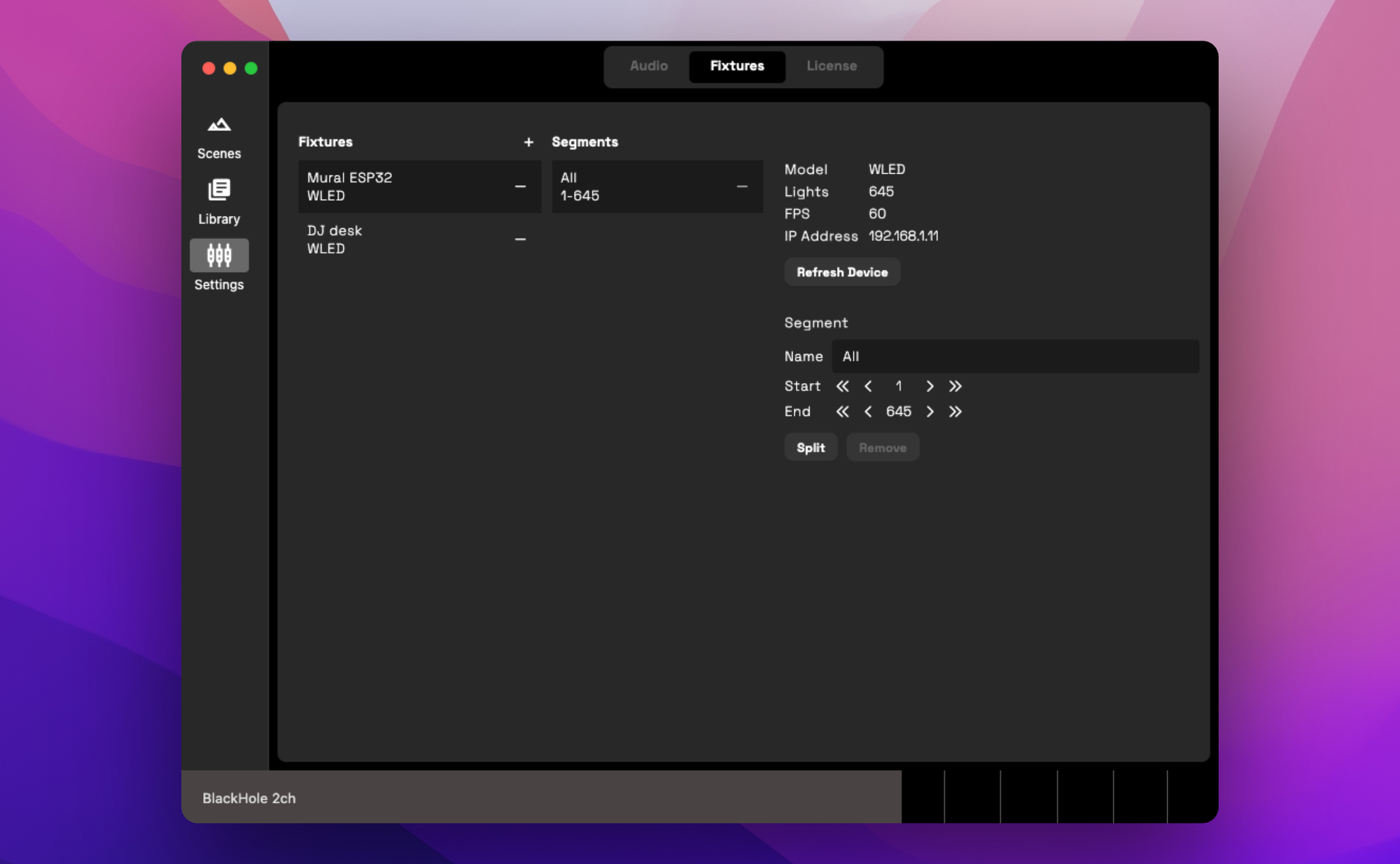Image resolution: width=1400 pixels, height=864 pixels.
Task: Open the Scenes view from sidebar
Action: tap(219, 138)
